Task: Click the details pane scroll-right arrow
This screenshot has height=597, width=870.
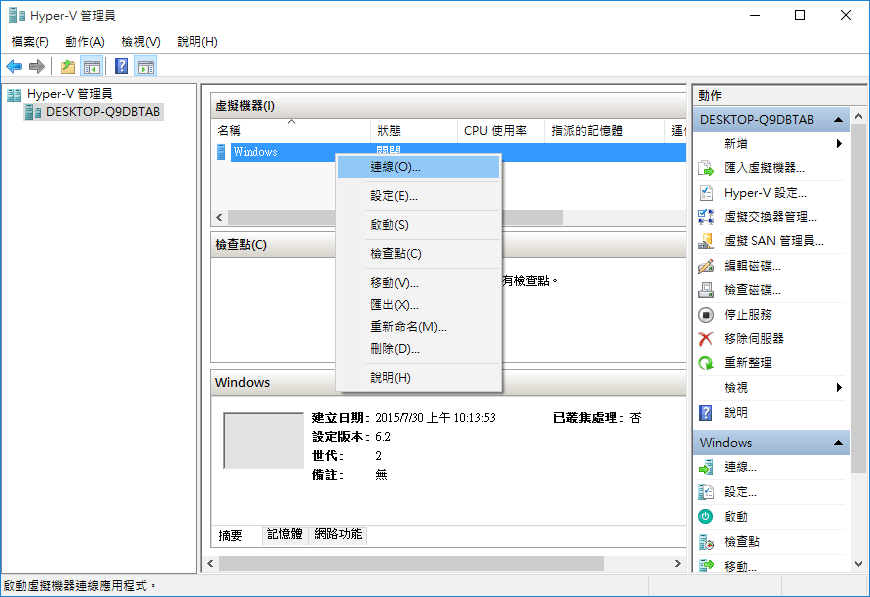Action: 677,564
